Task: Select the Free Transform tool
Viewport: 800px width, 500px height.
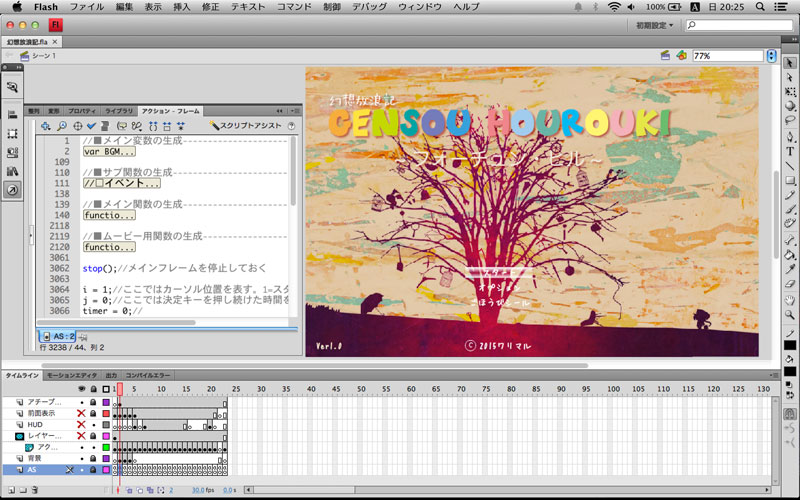Action: point(790,92)
